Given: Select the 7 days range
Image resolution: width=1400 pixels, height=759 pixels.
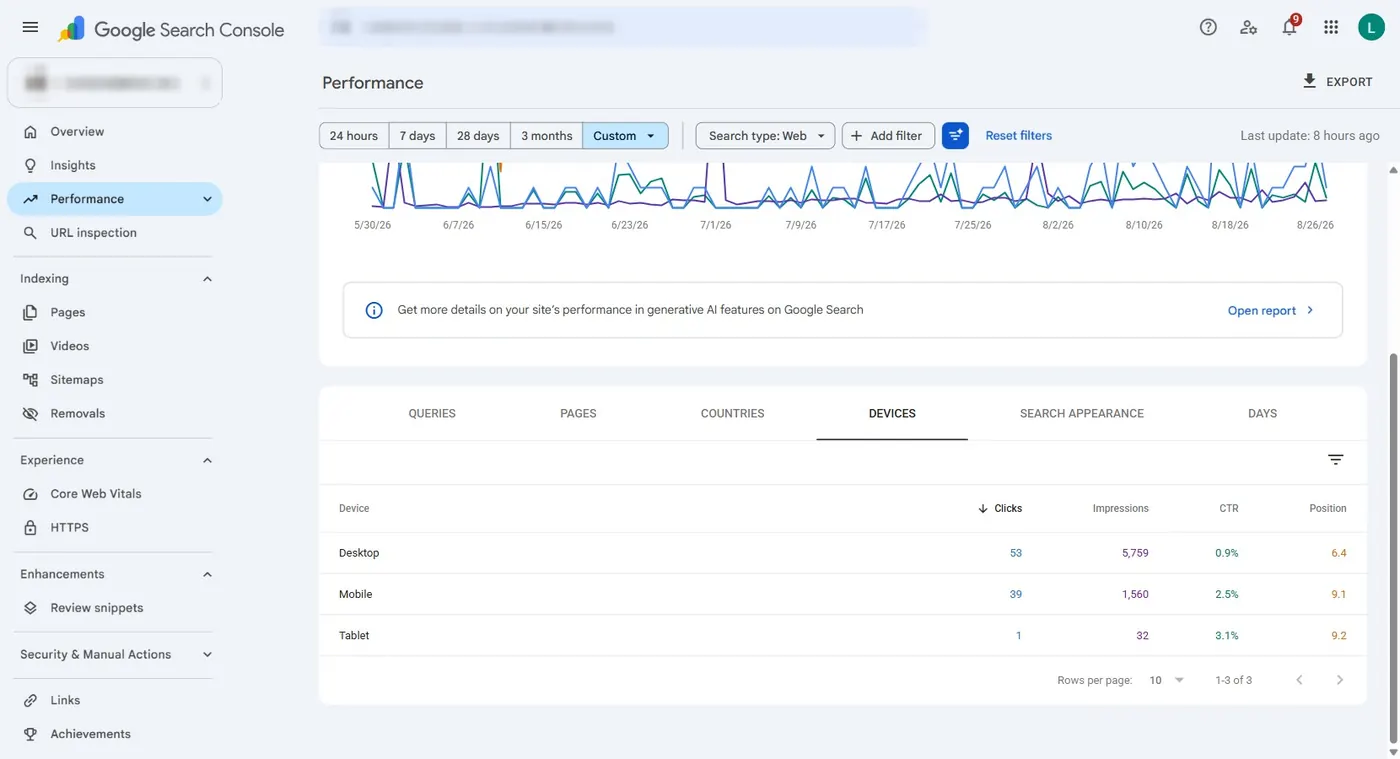Looking at the screenshot, I should [x=417, y=135].
